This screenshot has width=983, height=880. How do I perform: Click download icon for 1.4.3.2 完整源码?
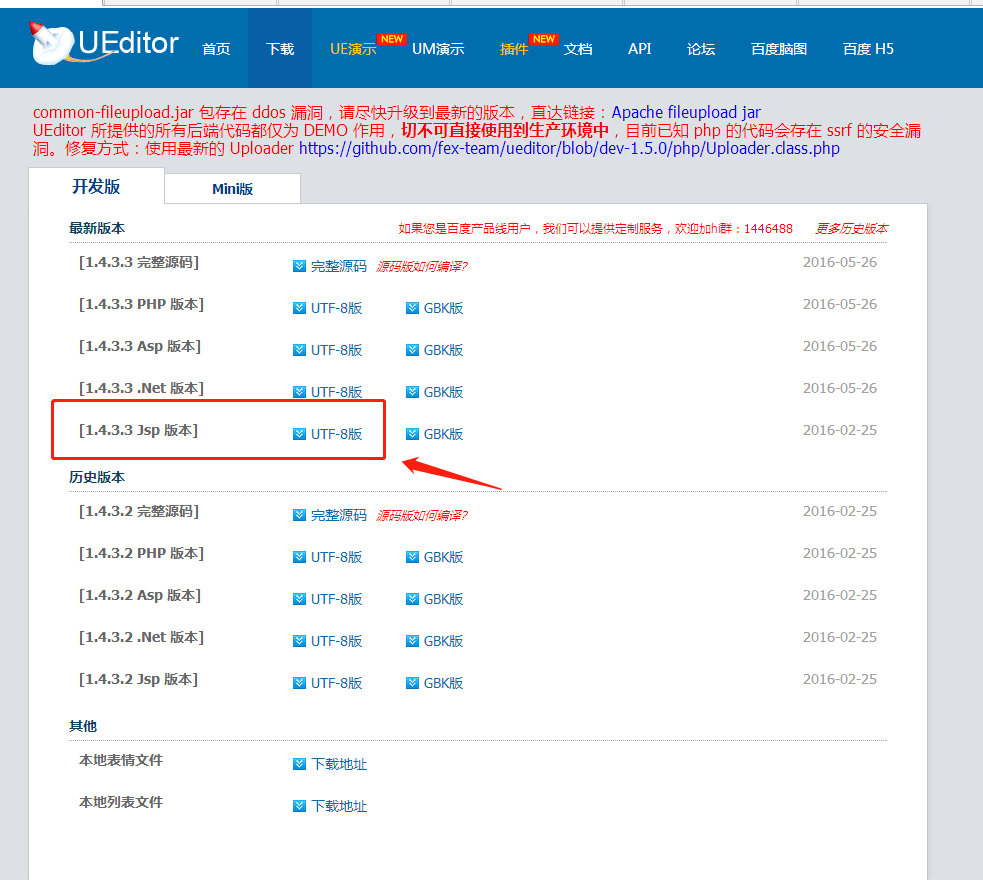(299, 515)
